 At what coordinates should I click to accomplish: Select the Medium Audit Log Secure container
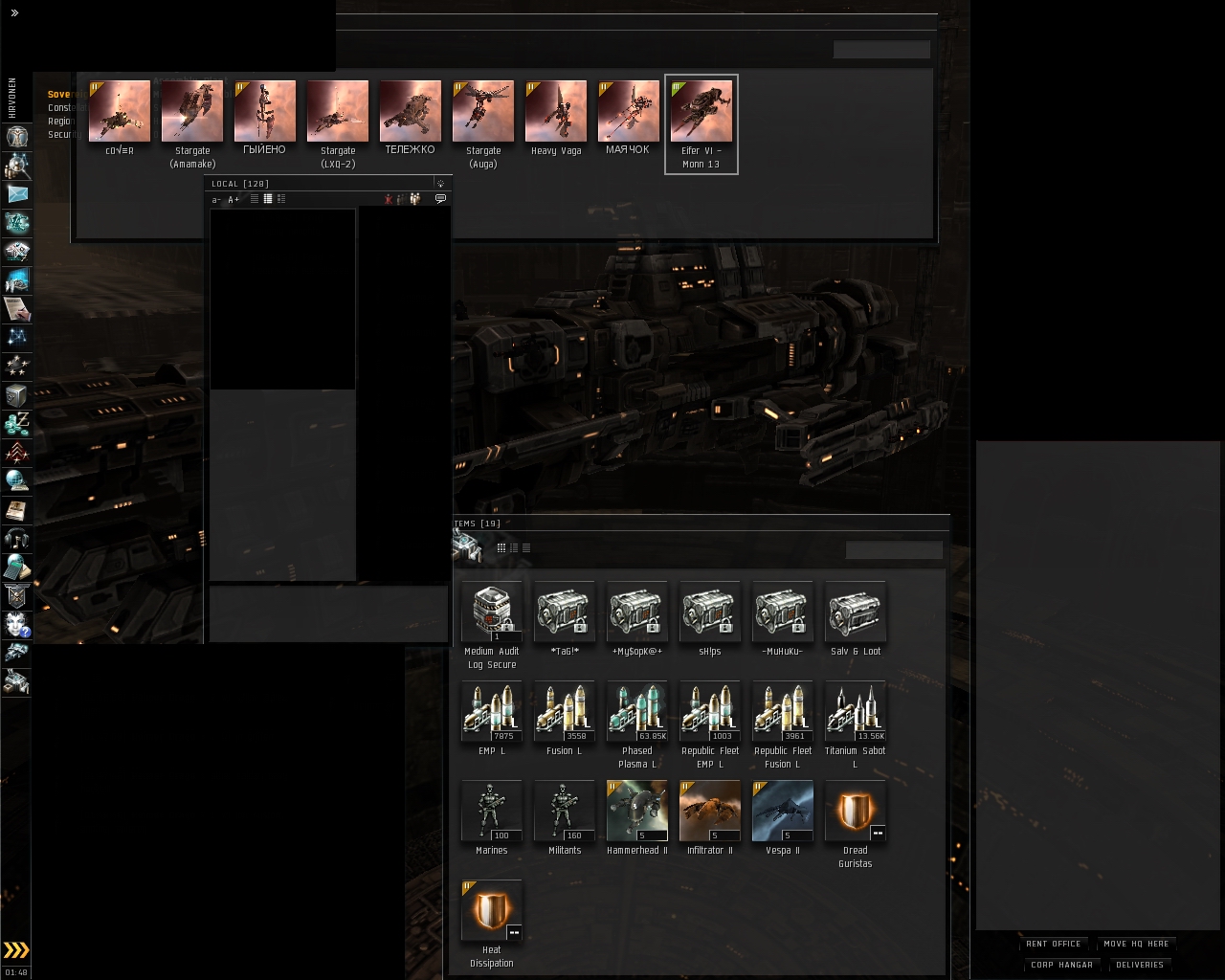pyautogui.click(x=492, y=626)
